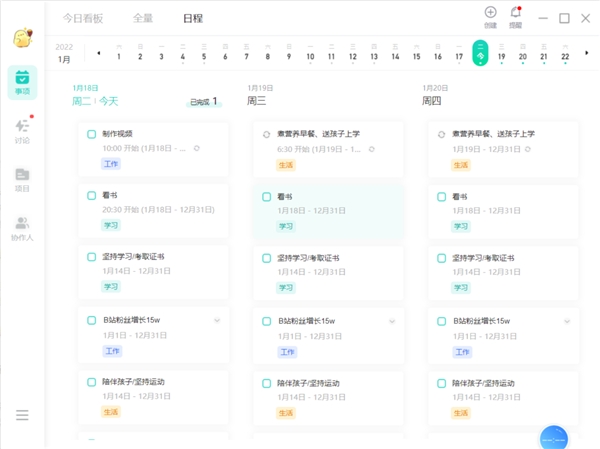The height and width of the screenshot is (449, 600).
Task: Check 陪伴孩子/坚持运动 on 1月18日
Action: [91, 382]
